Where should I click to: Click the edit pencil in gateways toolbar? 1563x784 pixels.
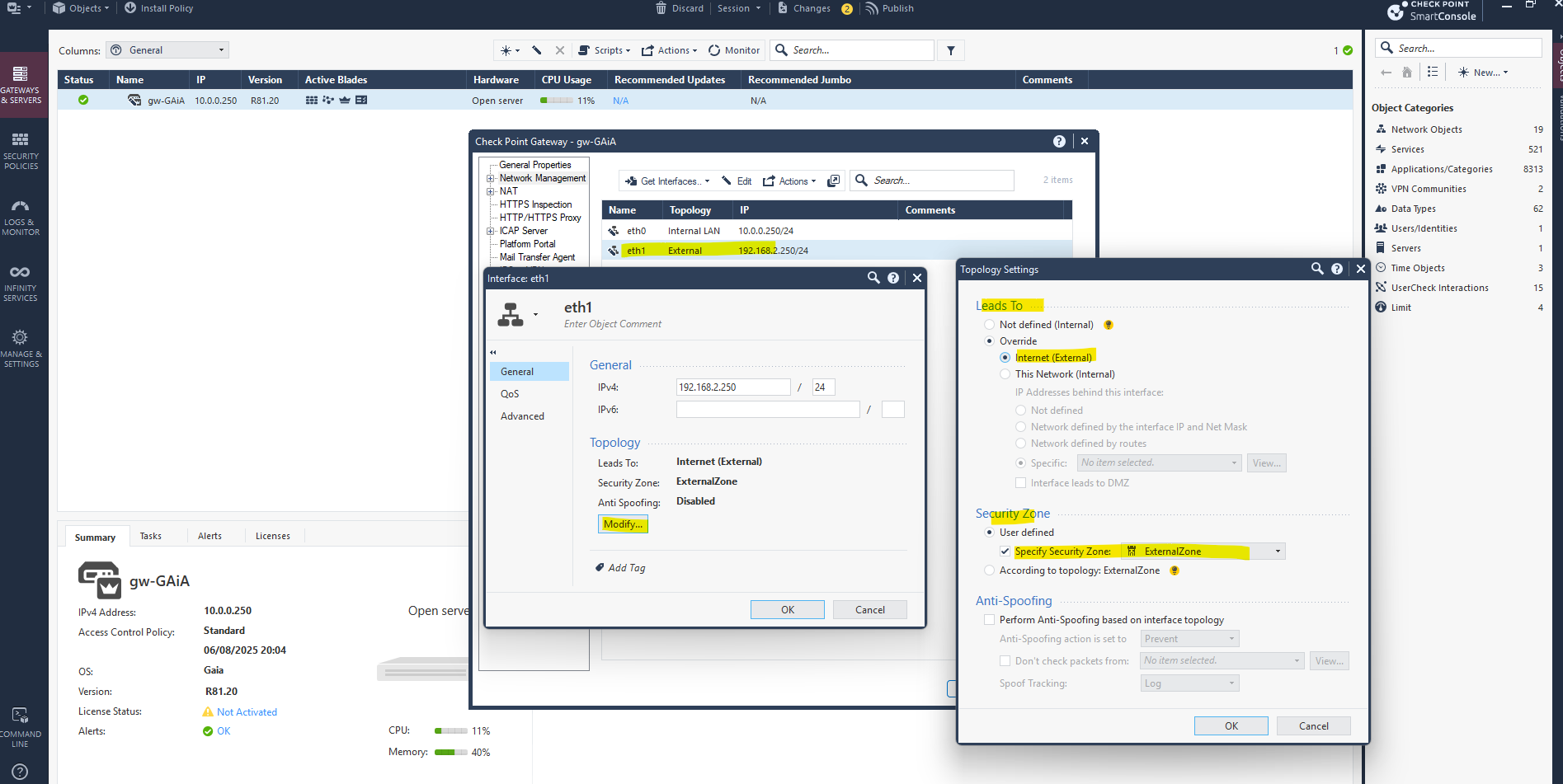[x=537, y=50]
